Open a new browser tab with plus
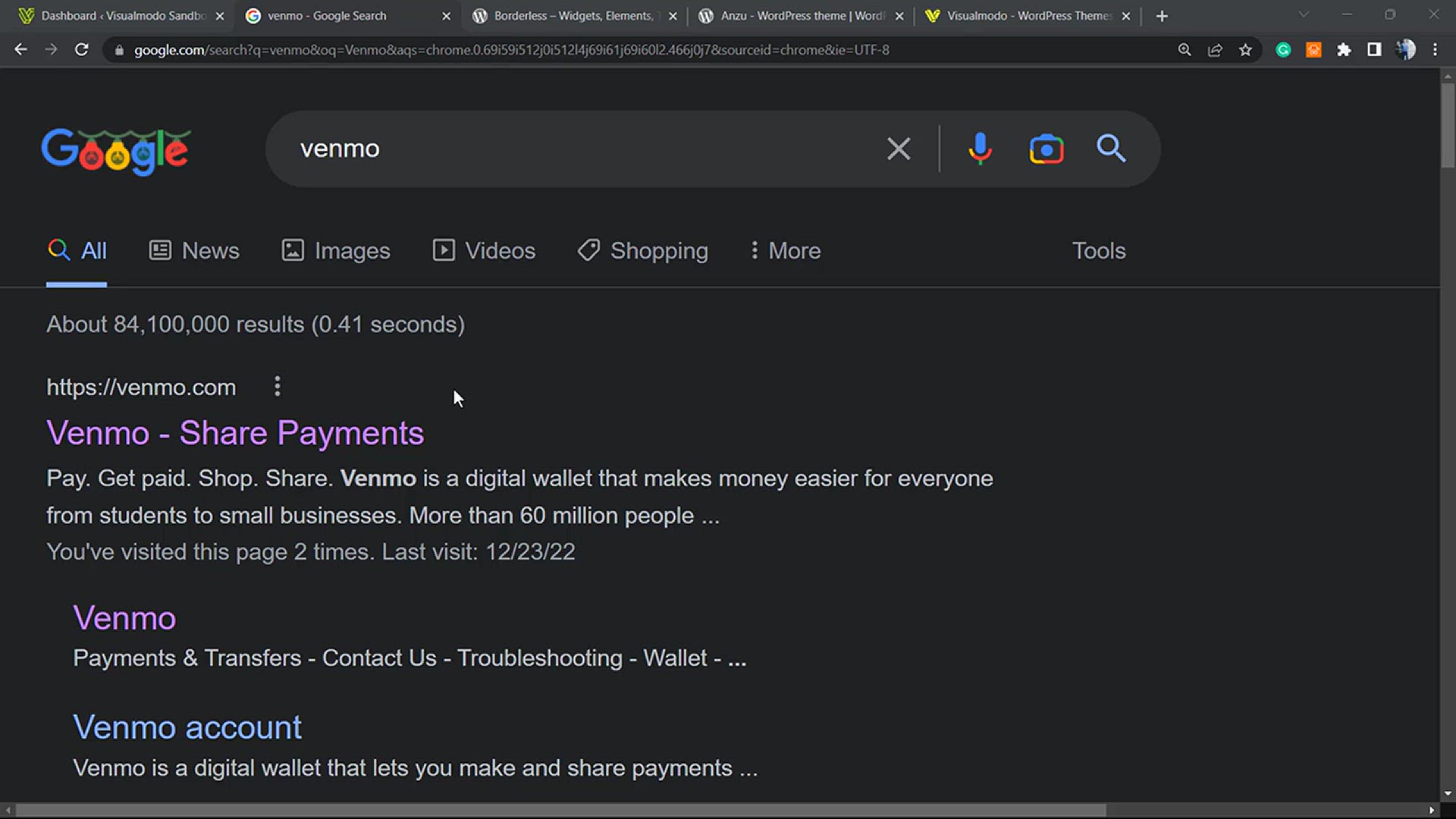The height and width of the screenshot is (819, 1456). 1162,16
